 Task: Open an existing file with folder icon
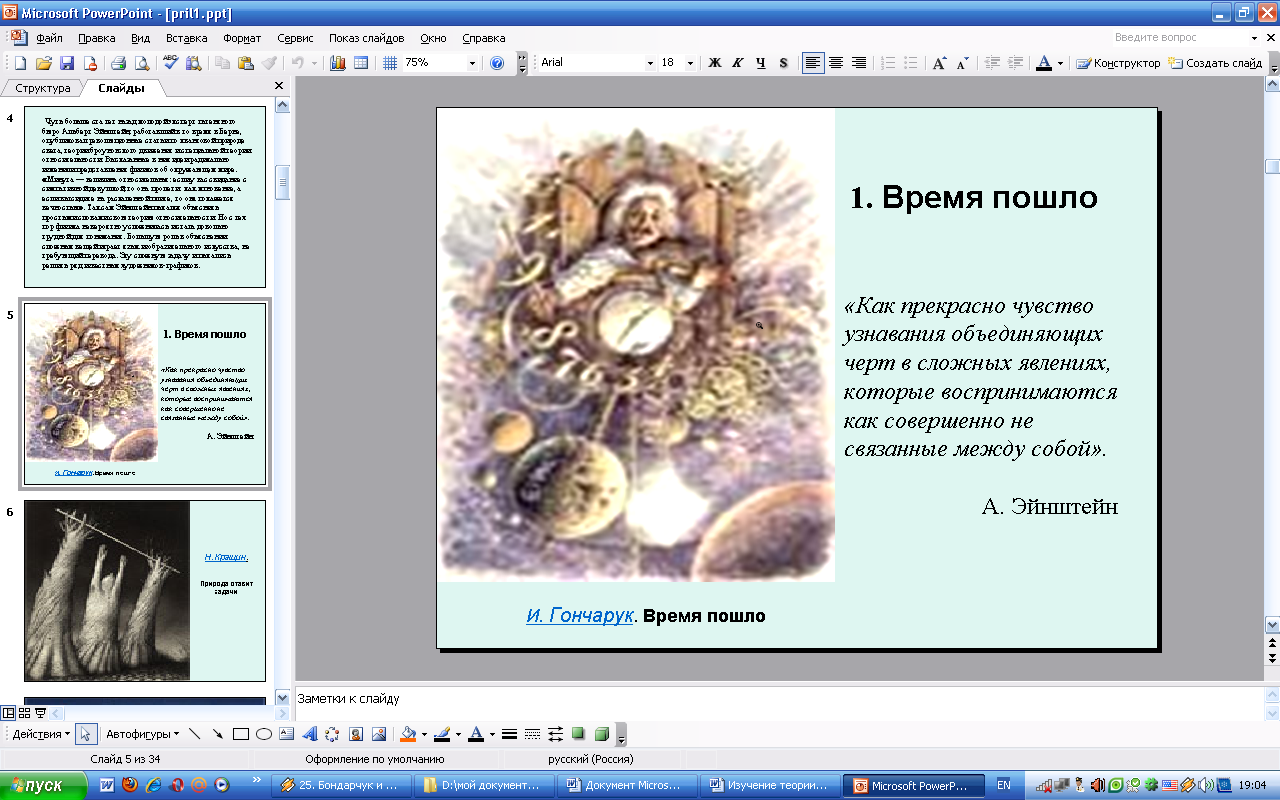pyautogui.click(x=44, y=63)
